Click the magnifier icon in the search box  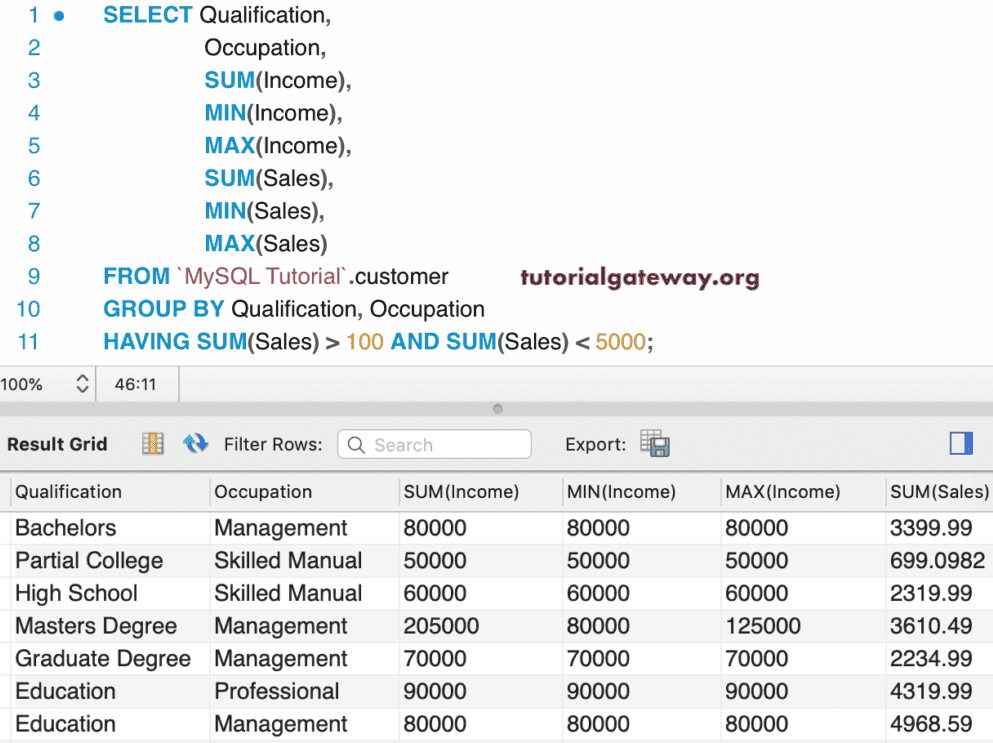[357, 443]
